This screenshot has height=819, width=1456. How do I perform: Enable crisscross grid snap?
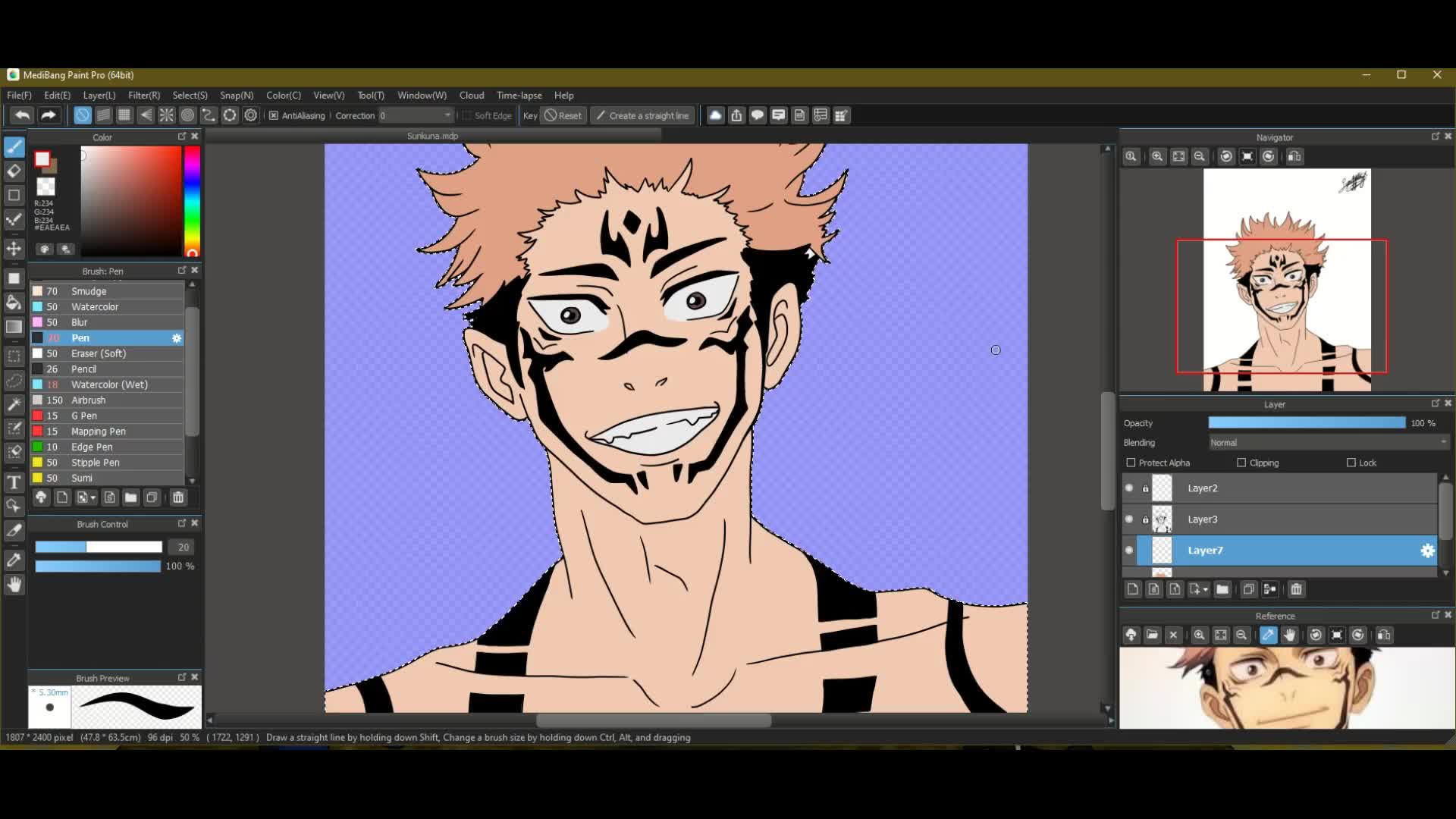[x=124, y=115]
